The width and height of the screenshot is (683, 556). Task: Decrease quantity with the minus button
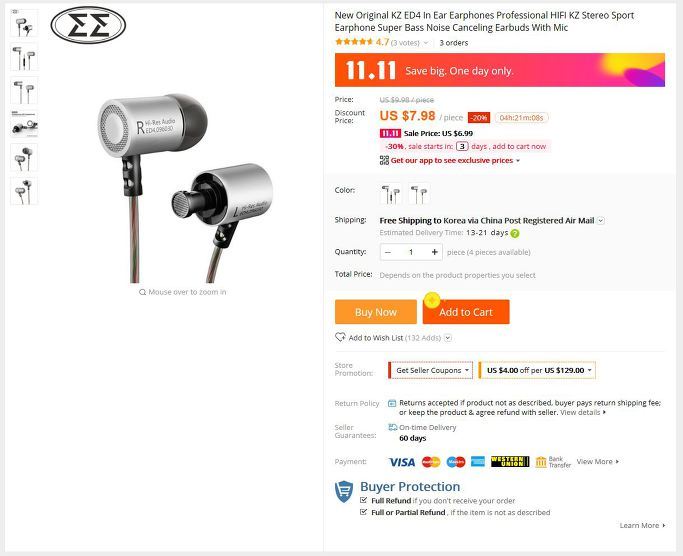click(x=388, y=252)
